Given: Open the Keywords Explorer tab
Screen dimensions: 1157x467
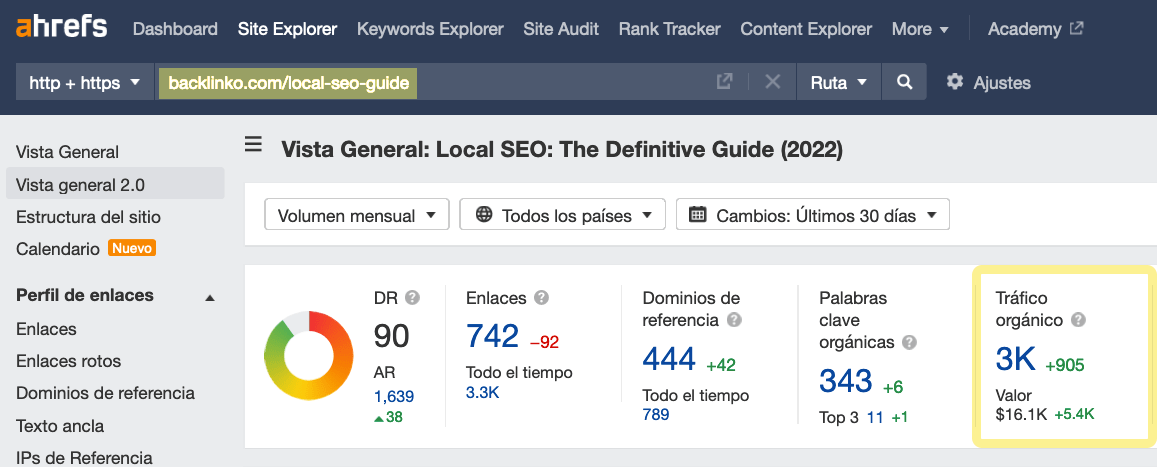Looking at the screenshot, I should 430,29.
